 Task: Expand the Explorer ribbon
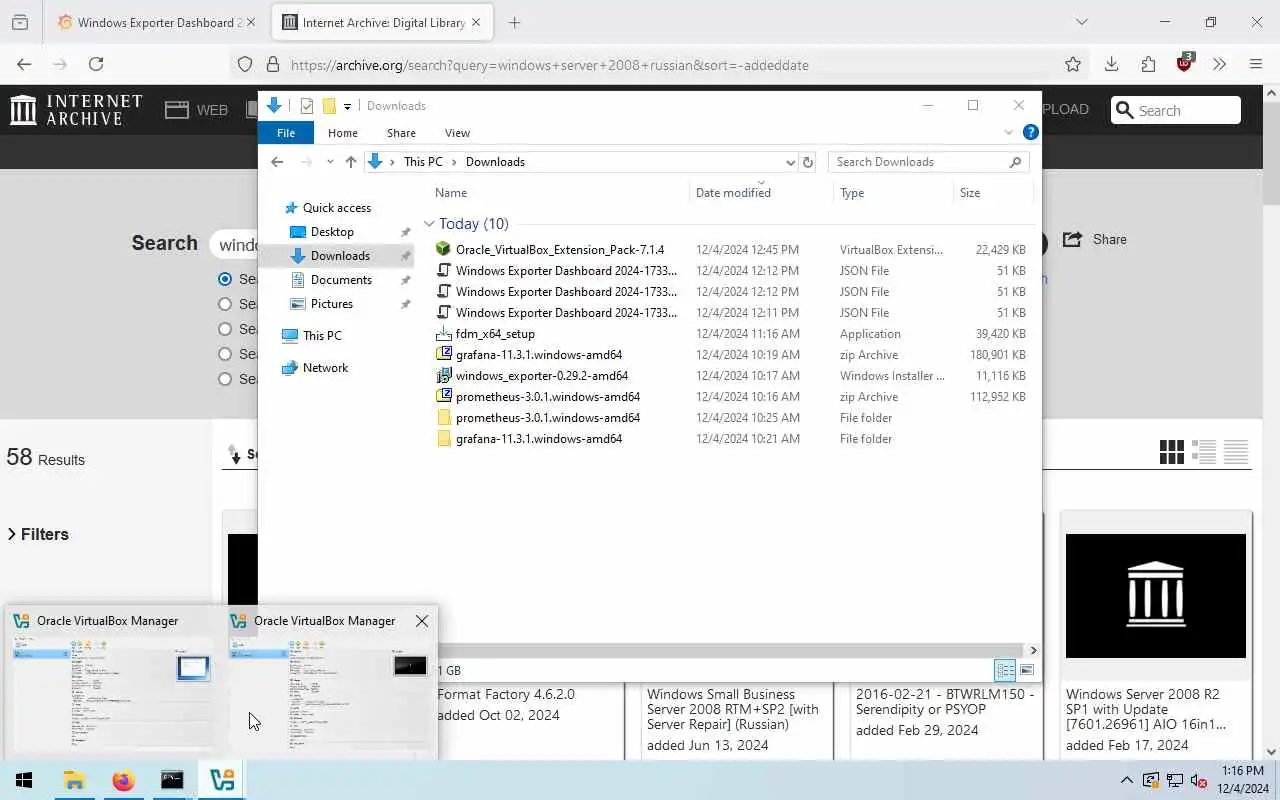point(1008,132)
